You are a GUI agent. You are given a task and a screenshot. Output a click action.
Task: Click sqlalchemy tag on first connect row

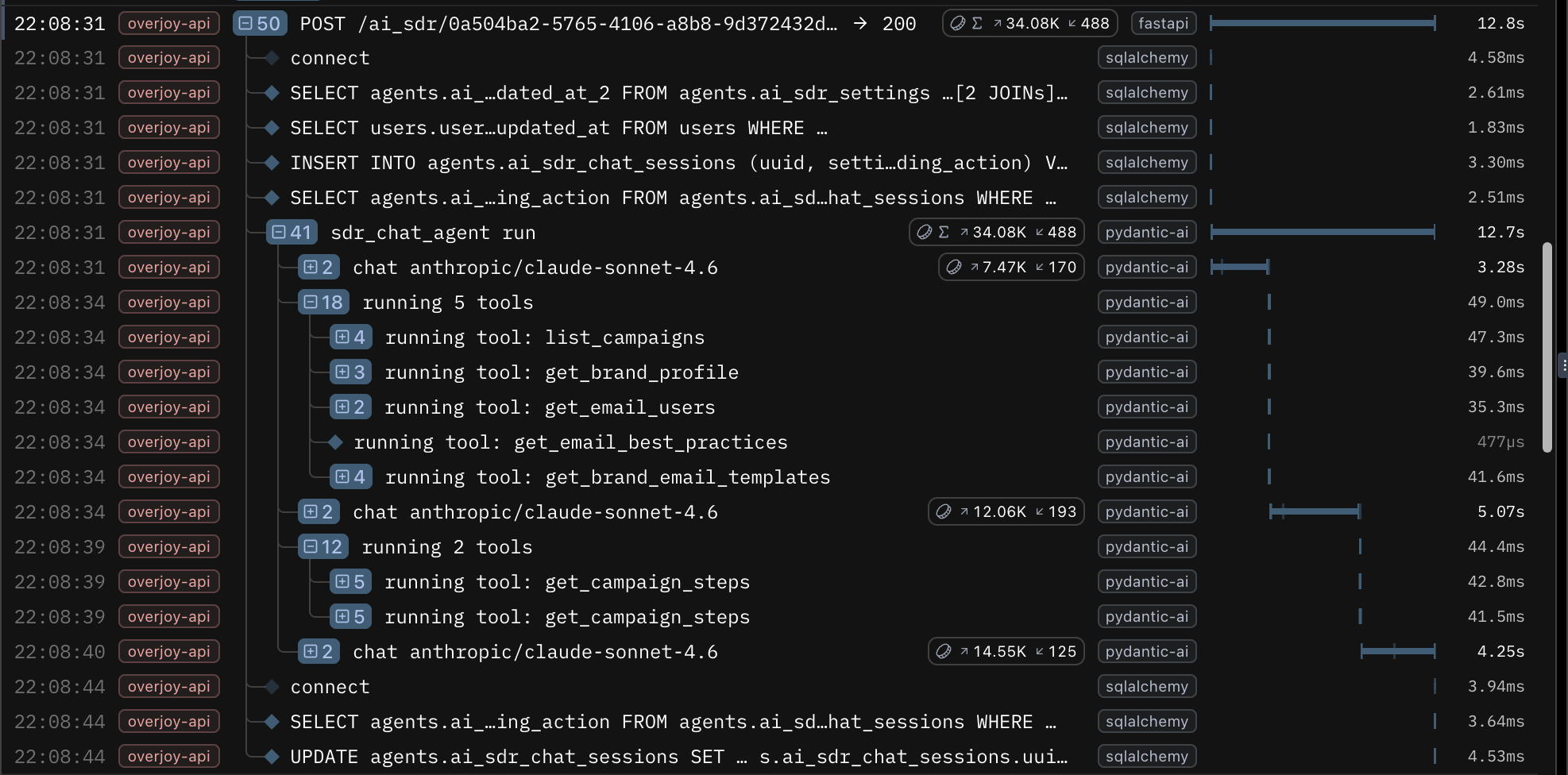coord(1147,58)
